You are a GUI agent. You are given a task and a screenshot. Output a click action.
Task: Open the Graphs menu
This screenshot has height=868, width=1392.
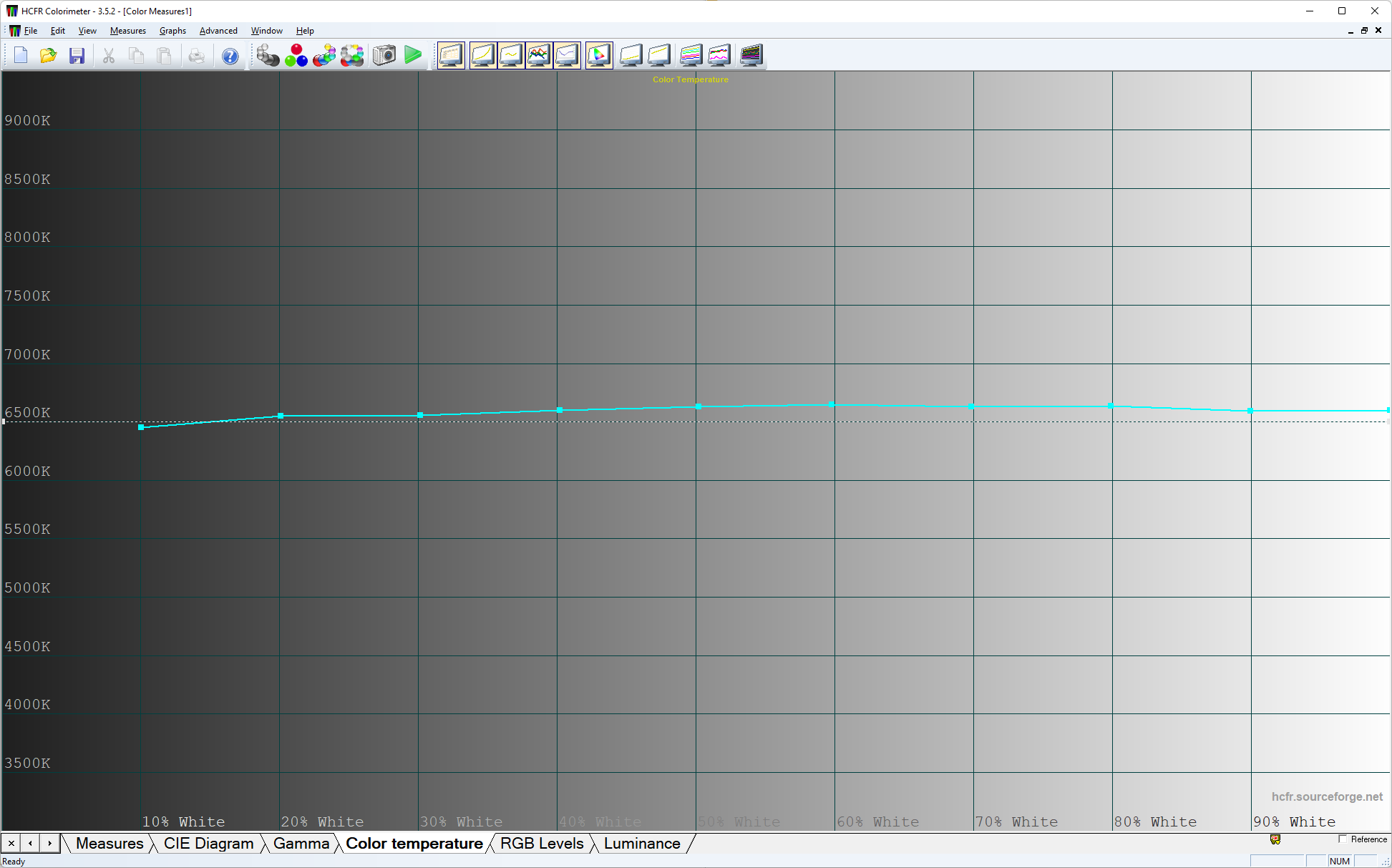coord(172,31)
